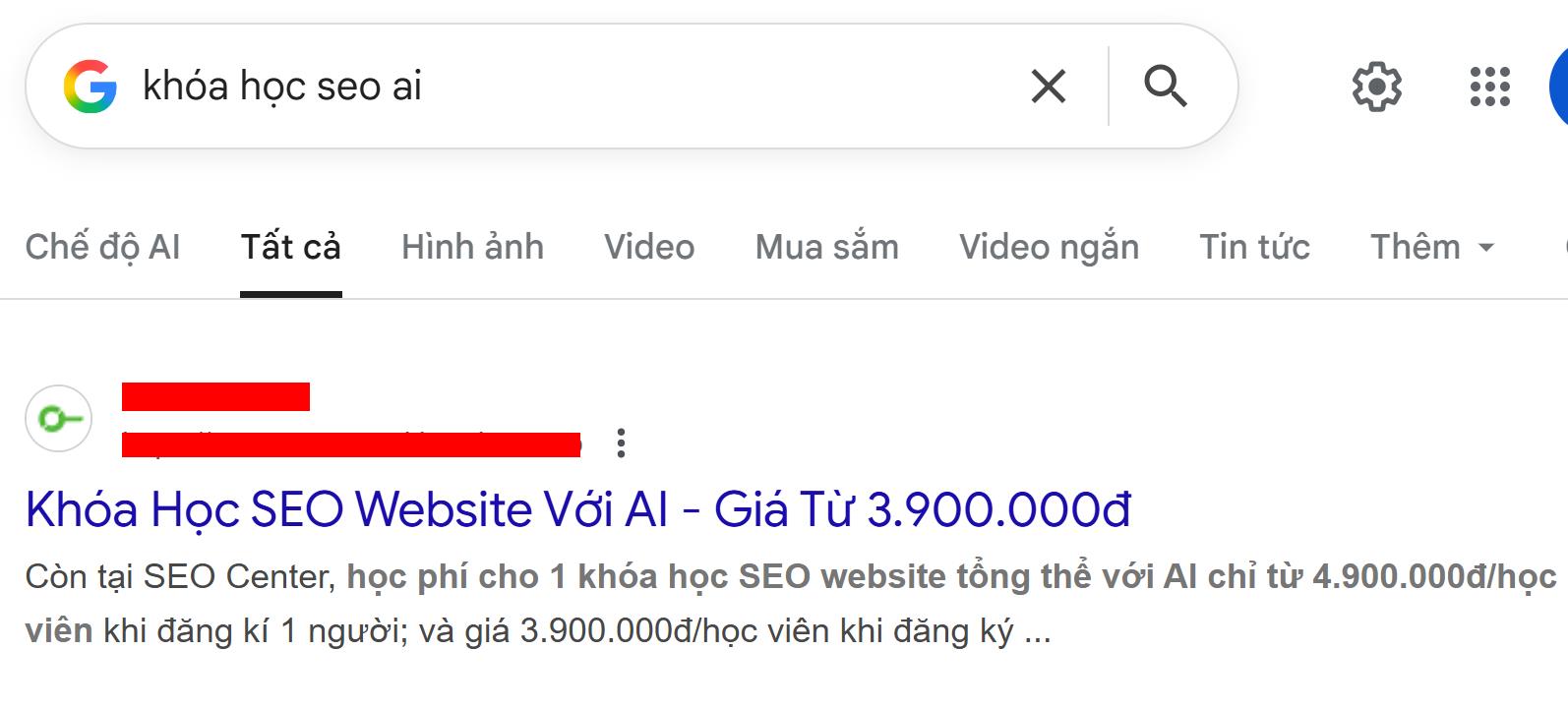Switch to the Tin tức tab

click(x=1255, y=247)
